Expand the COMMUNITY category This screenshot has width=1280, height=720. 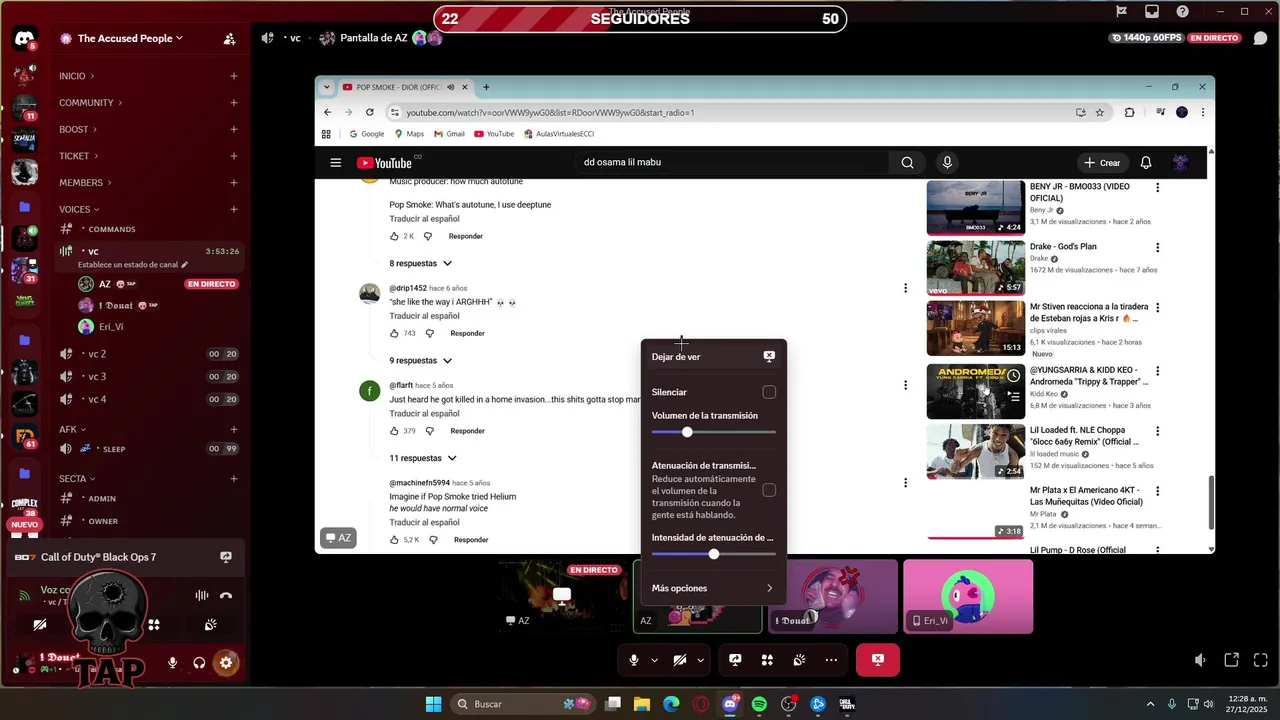[x=90, y=103]
